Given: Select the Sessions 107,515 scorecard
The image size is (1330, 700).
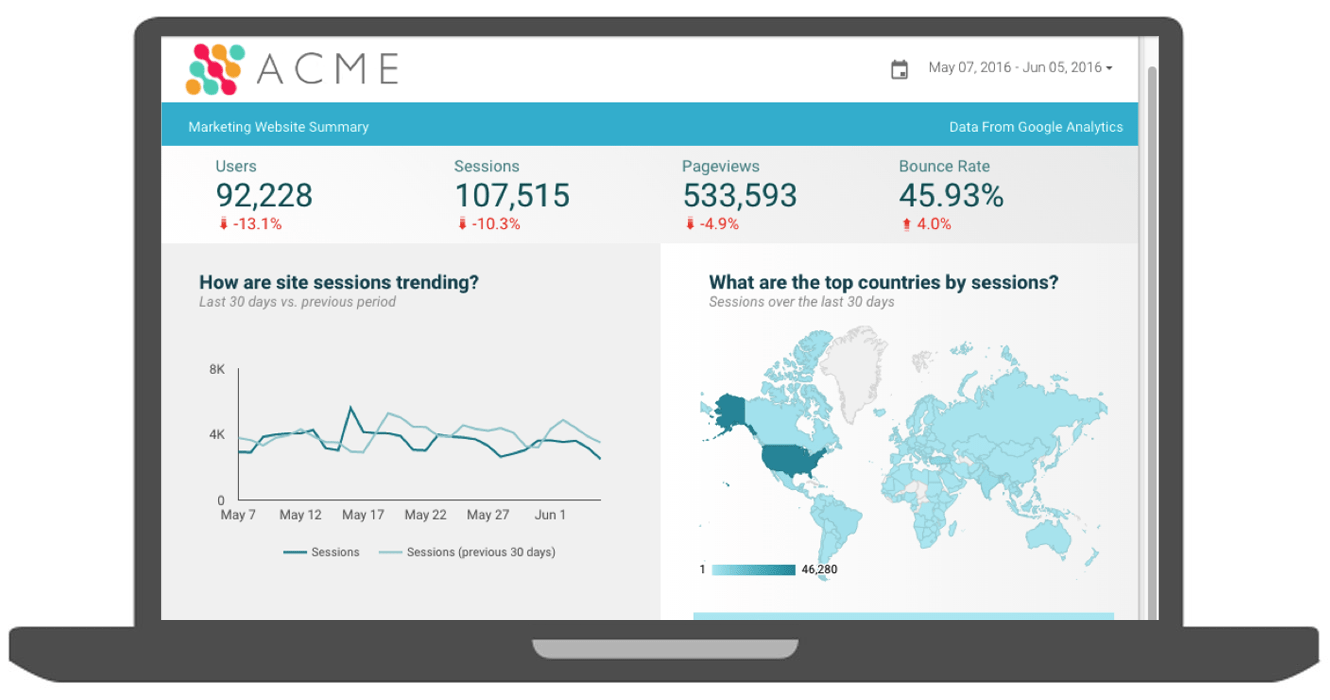Looking at the screenshot, I should (x=512, y=195).
